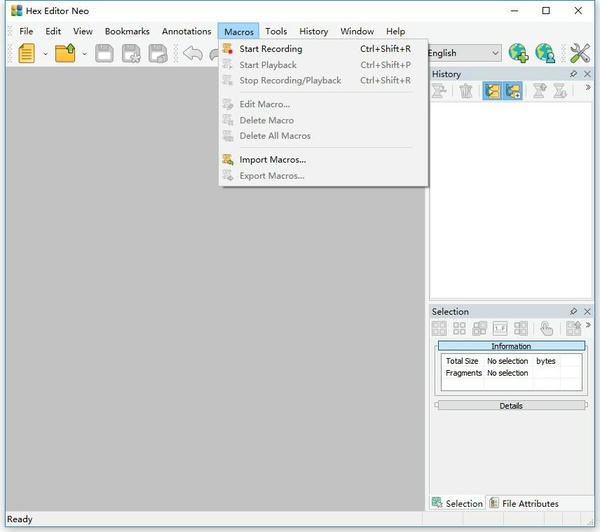The width and height of the screenshot is (600, 532).
Task: Click the Total Size label
Action: 462,361
